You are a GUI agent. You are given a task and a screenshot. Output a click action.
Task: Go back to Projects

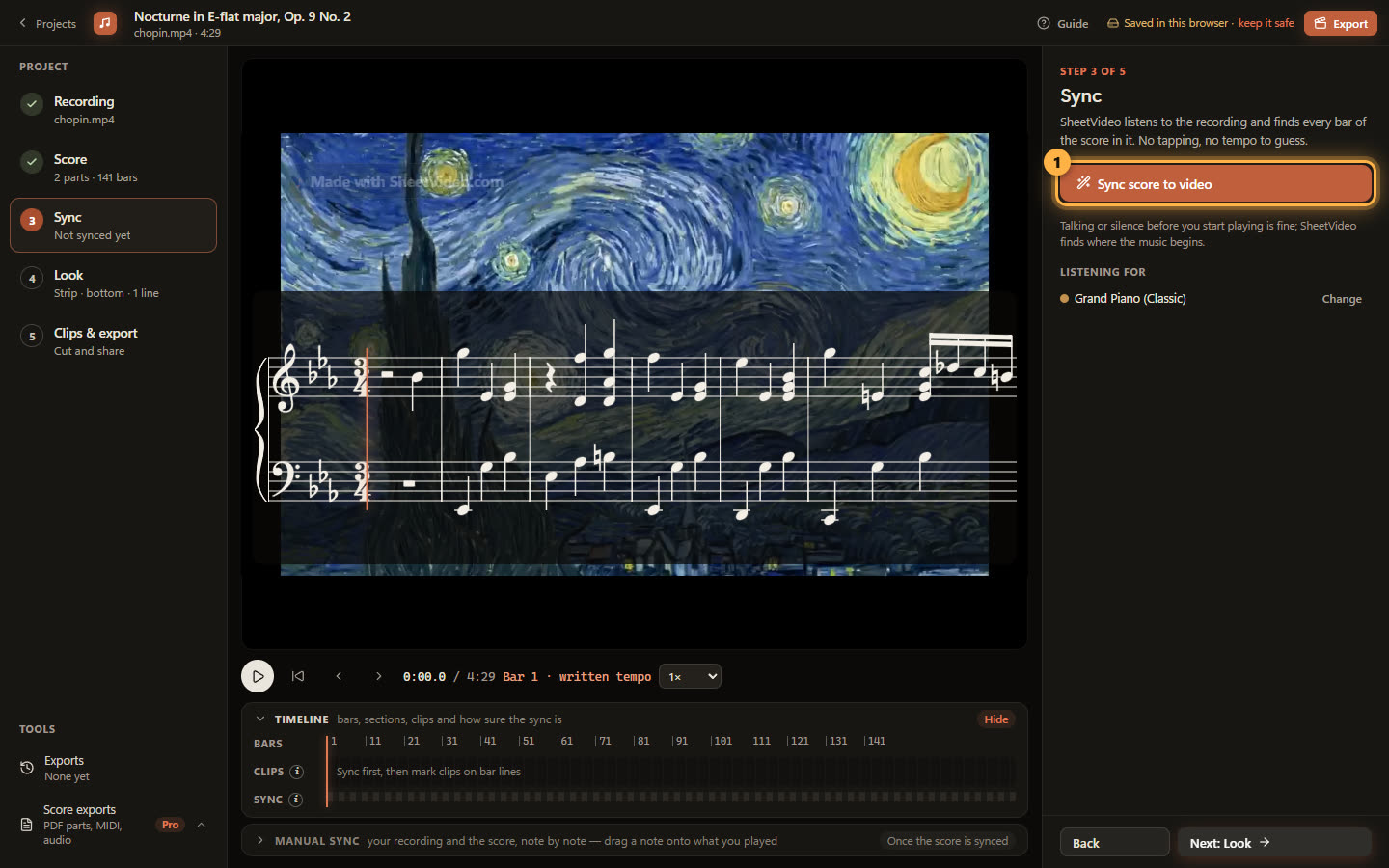point(47,23)
